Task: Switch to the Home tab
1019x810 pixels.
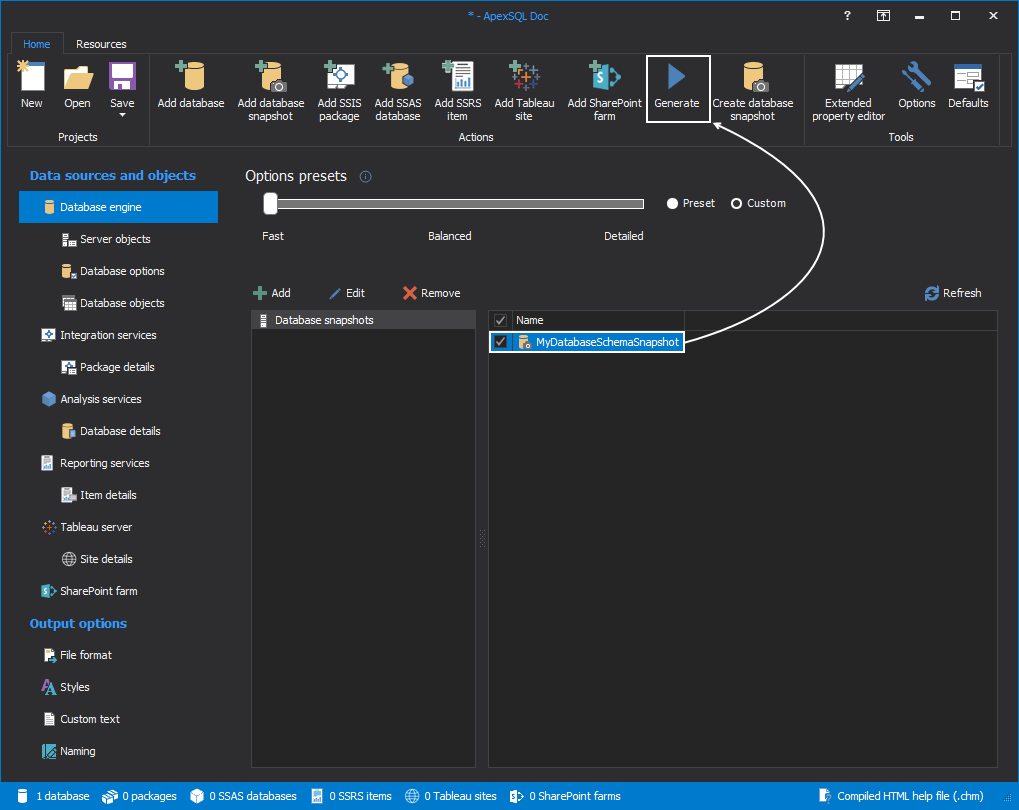Action: click(x=36, y=44)
